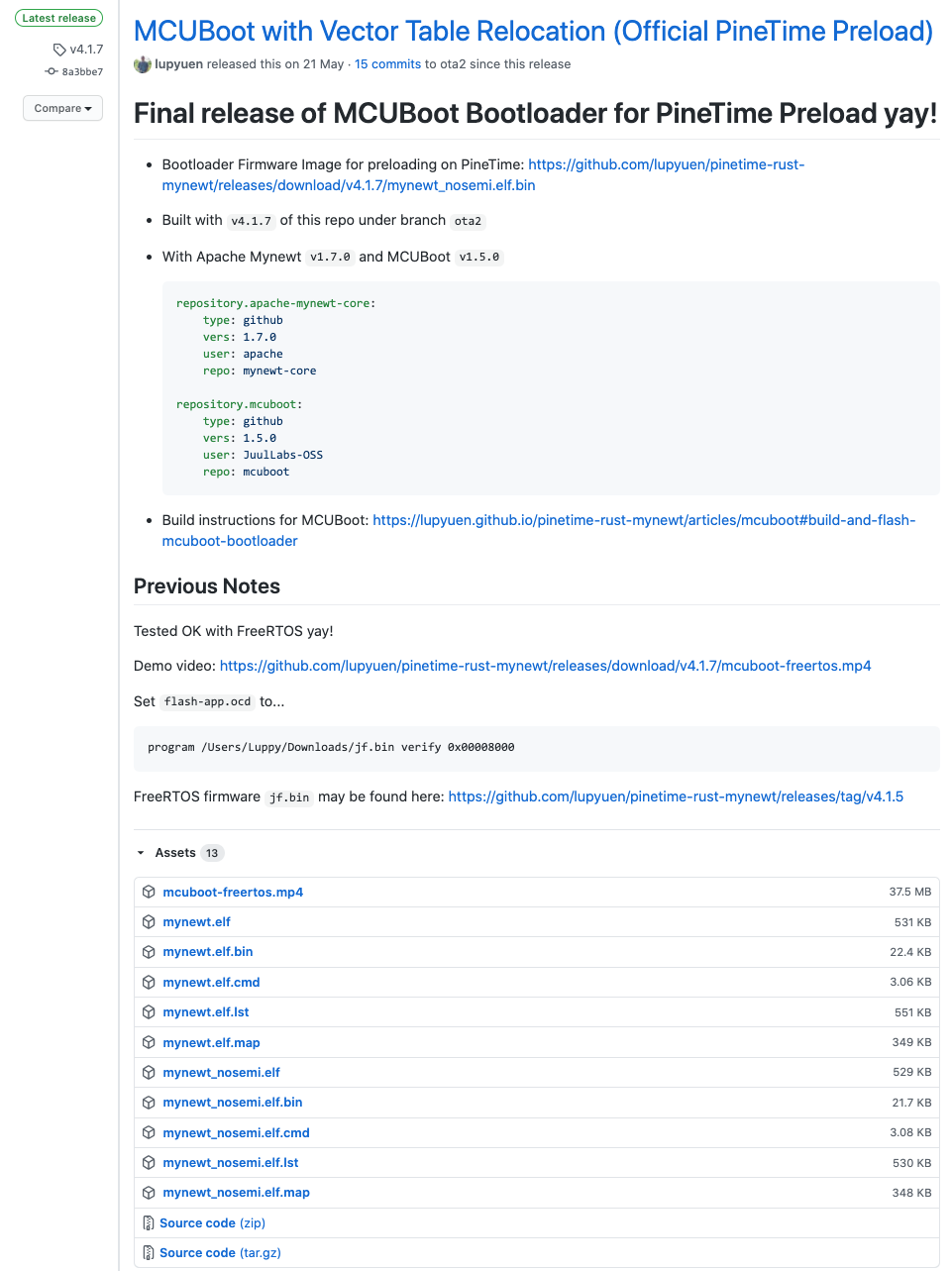Download mynewt.elf.cmd asset
Screen dimensions: 952x1271
[x=211, y=982]
